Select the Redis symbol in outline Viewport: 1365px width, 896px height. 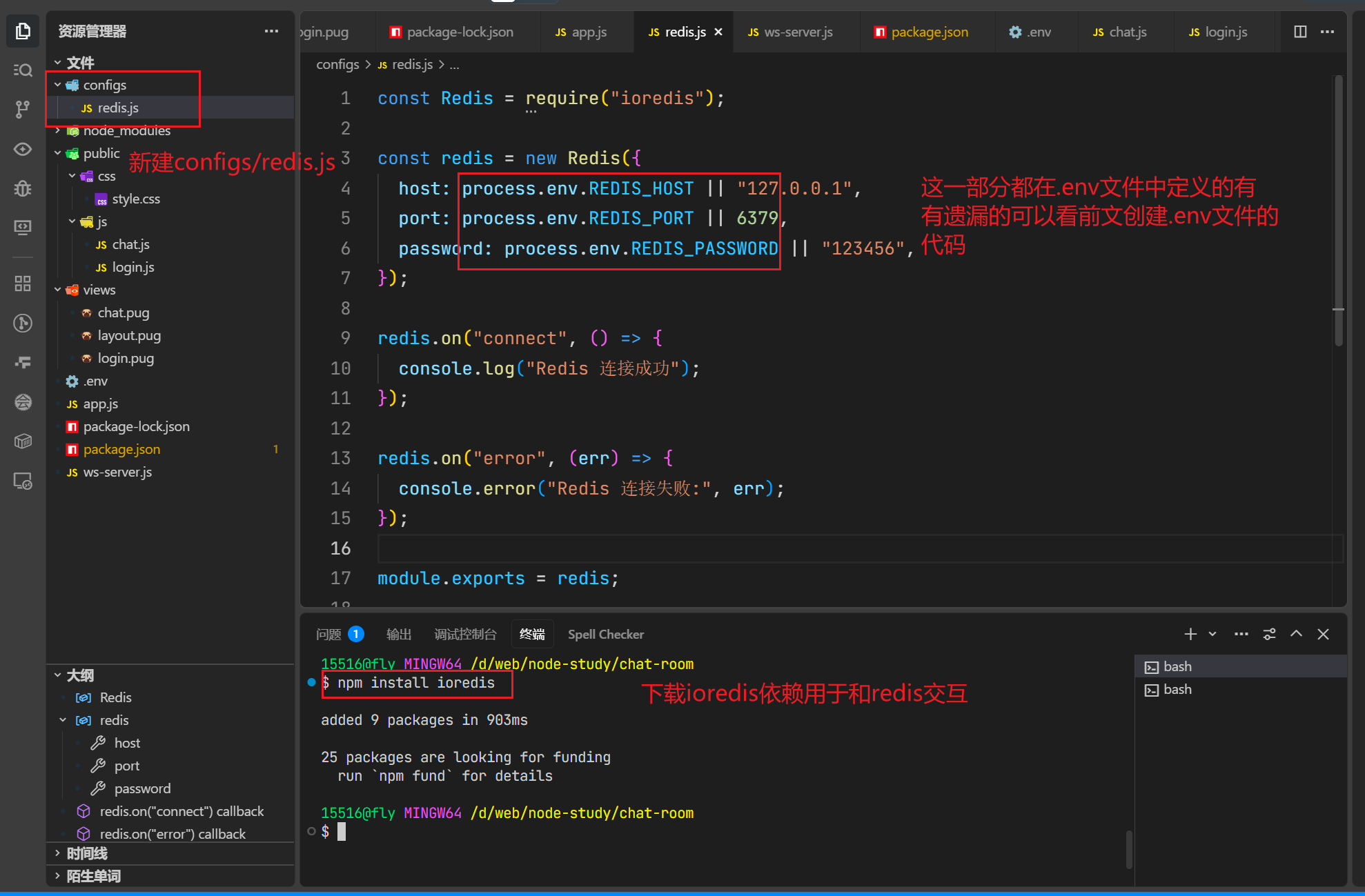pyautogui.click(x=115, y=697)
